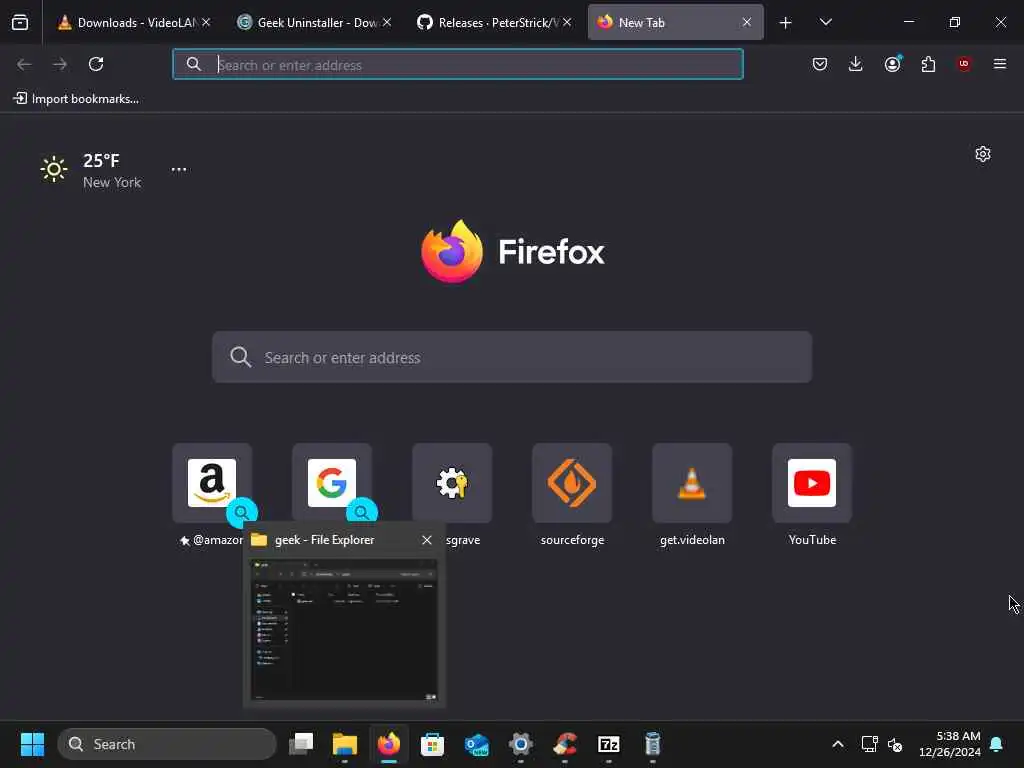Focus the toolbar address bar
The height and width of the screenshot is (768, 1024).
click(458, 64)
